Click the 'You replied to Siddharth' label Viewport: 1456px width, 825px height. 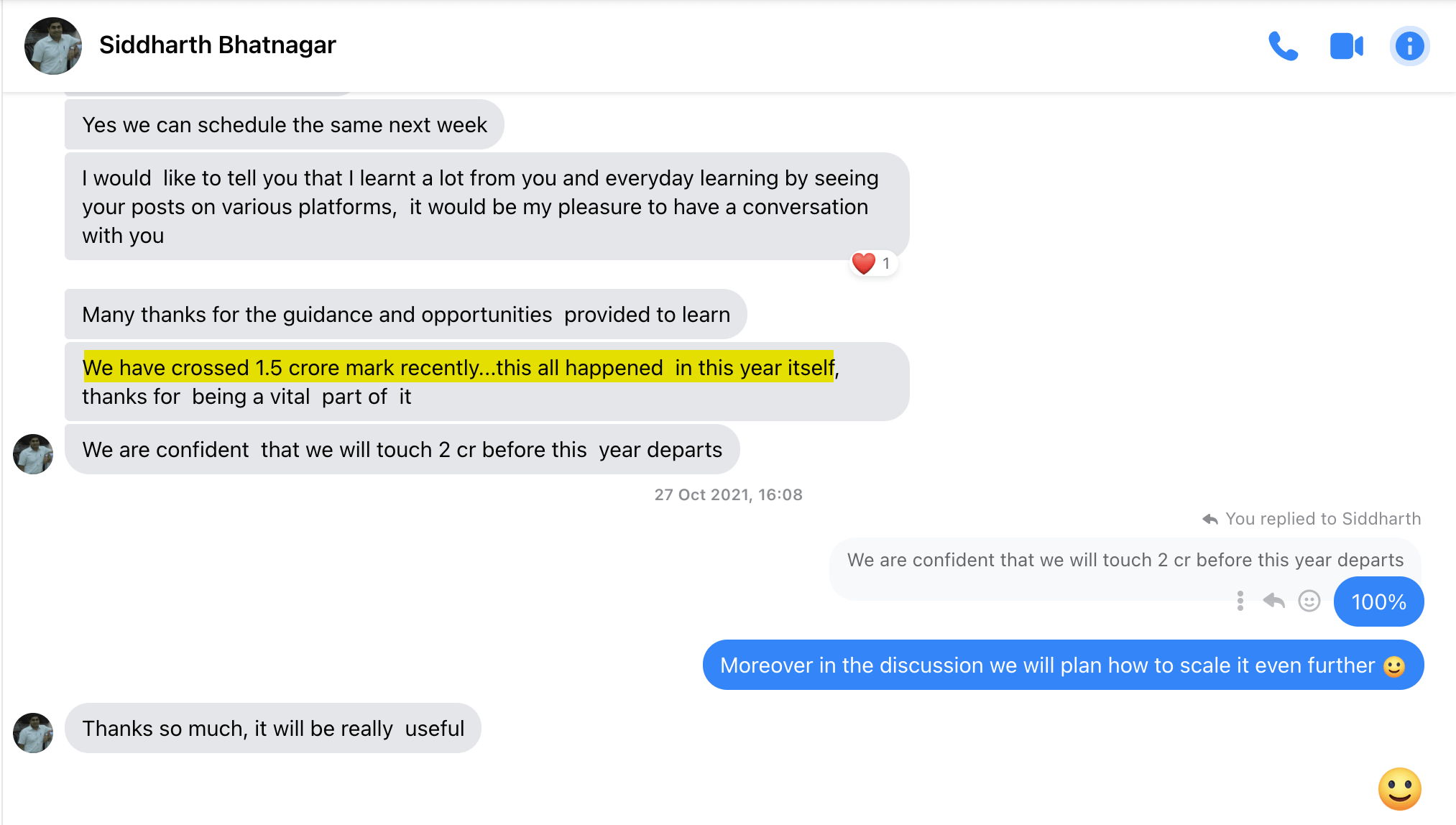1322,519
